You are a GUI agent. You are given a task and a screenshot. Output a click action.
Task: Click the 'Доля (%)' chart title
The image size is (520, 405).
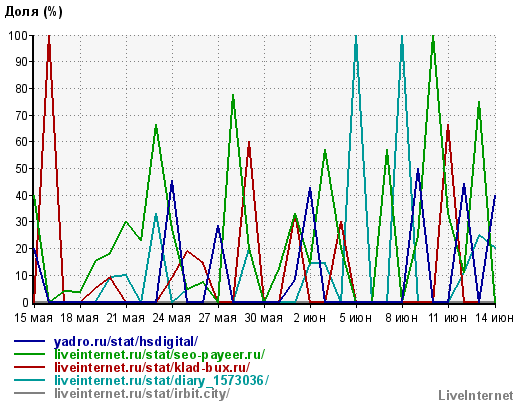[x=33, y=12]
